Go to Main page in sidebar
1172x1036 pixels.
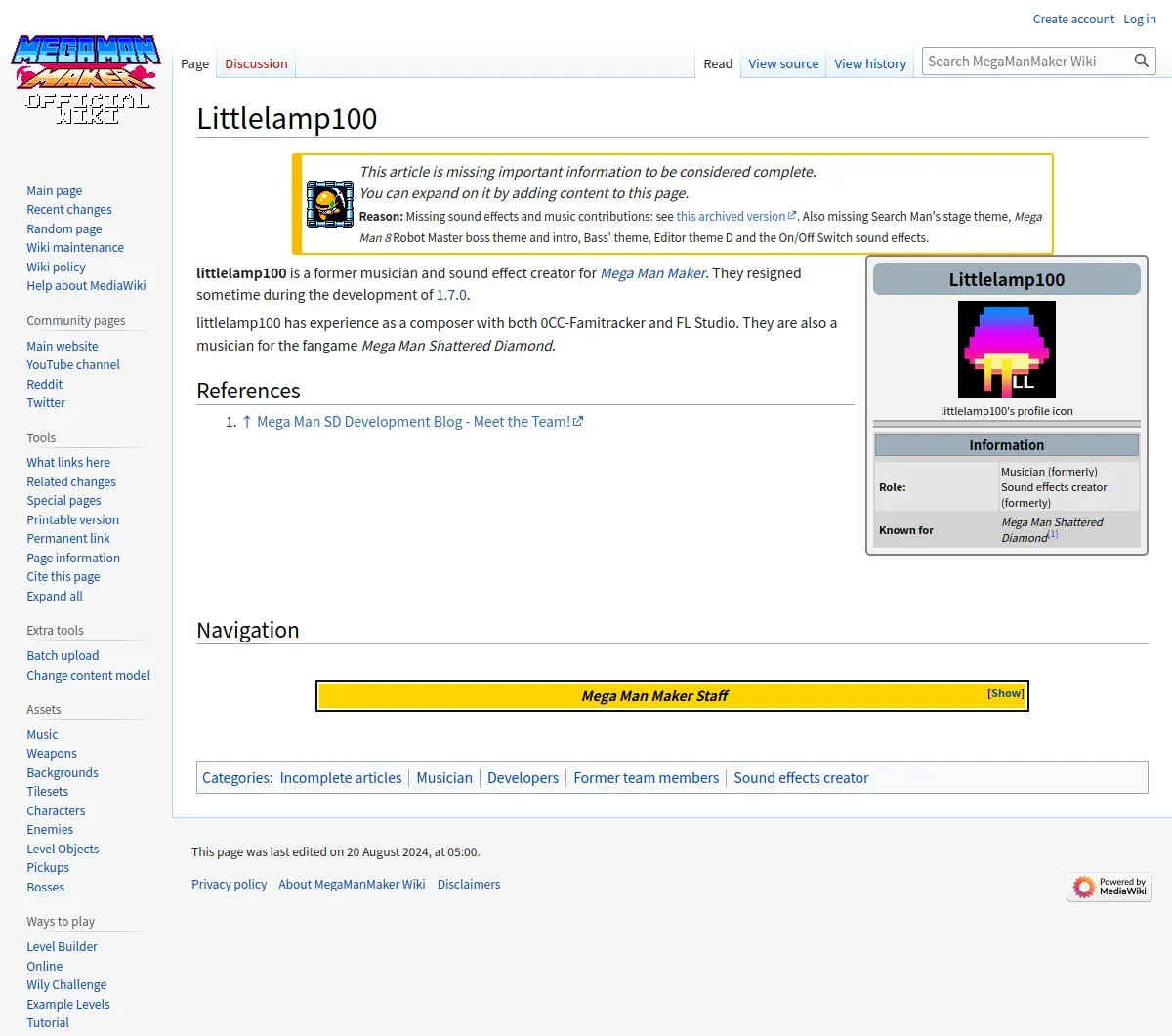coord(55,190)
